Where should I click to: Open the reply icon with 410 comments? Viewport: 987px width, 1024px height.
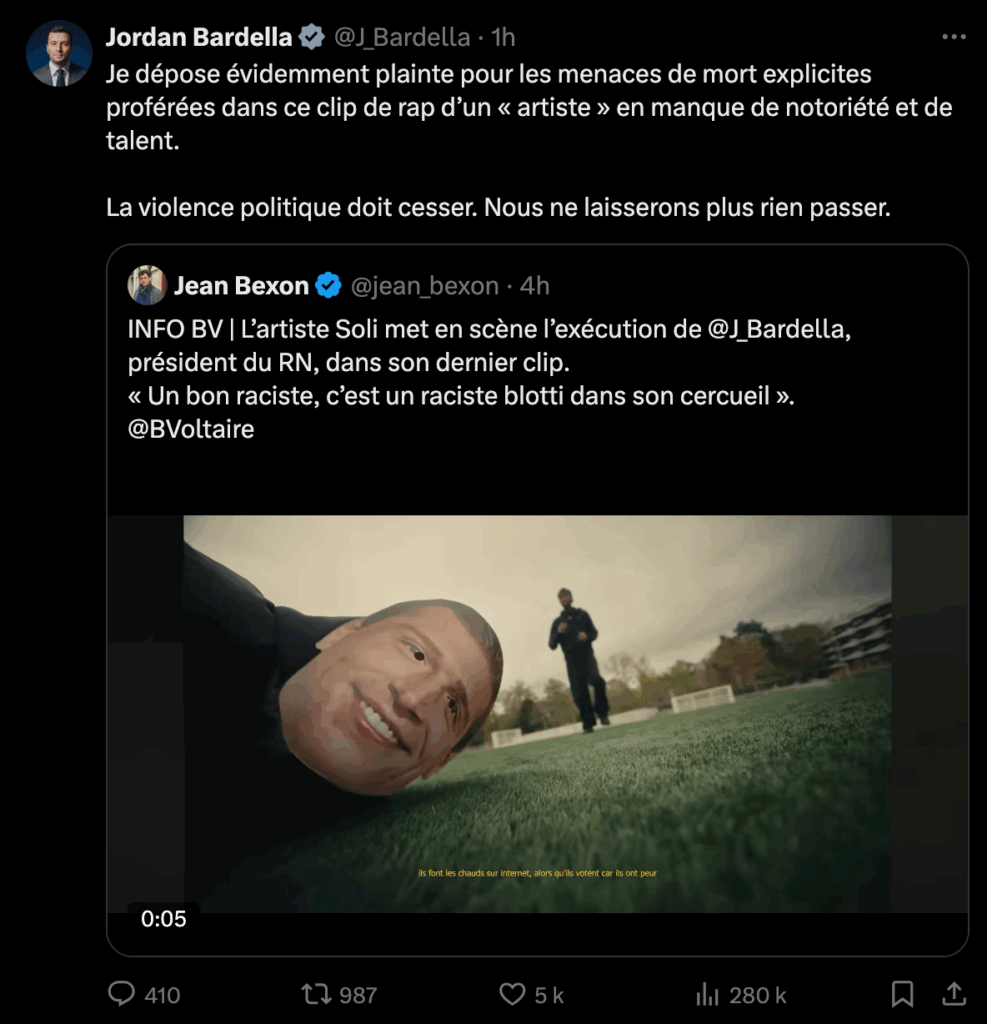[x=121, y=994]
